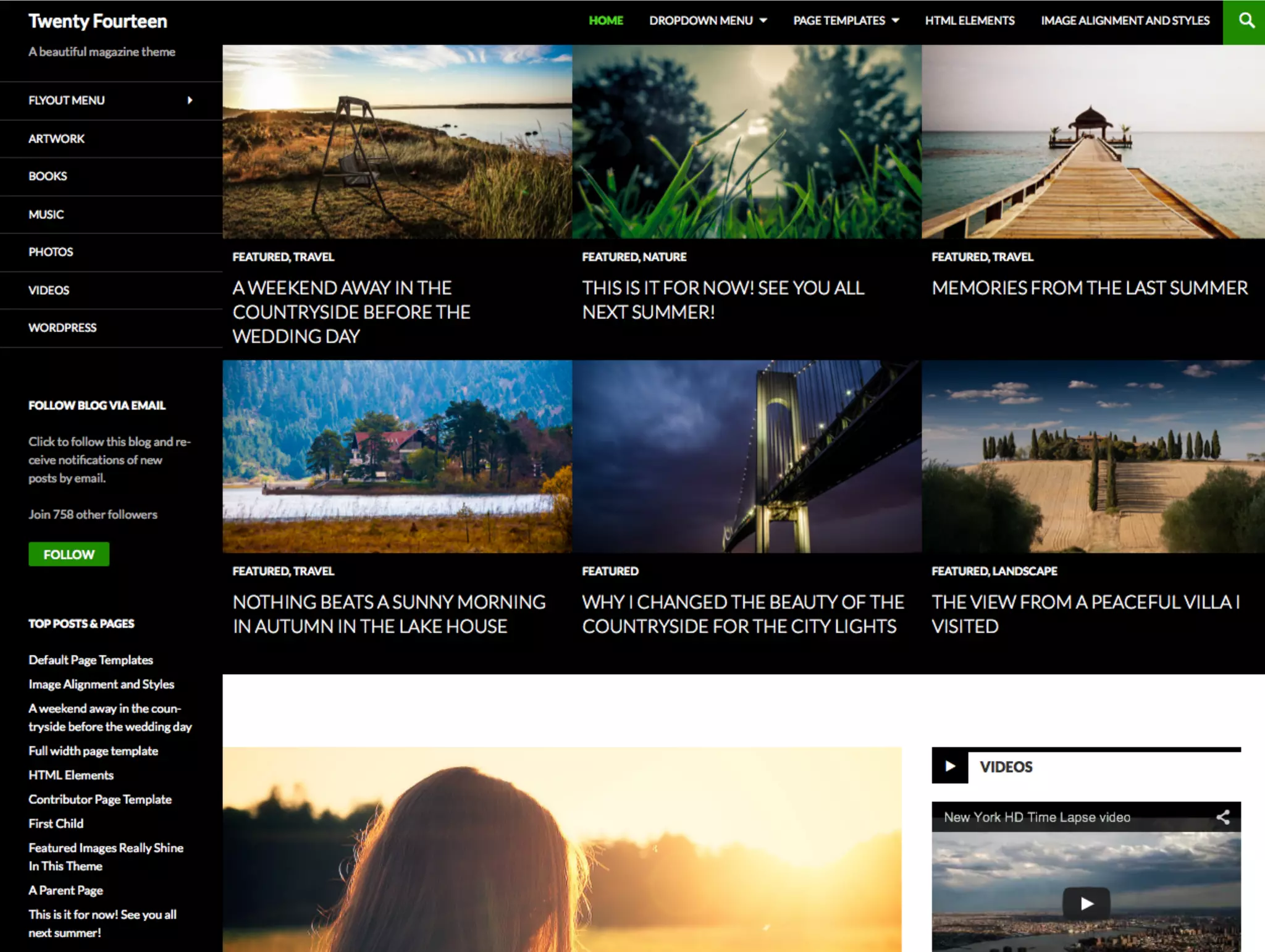Click the lake house featured thumbnail
Image resolution: width=1265 pixels, height=952 pixels.
[397, 456]
